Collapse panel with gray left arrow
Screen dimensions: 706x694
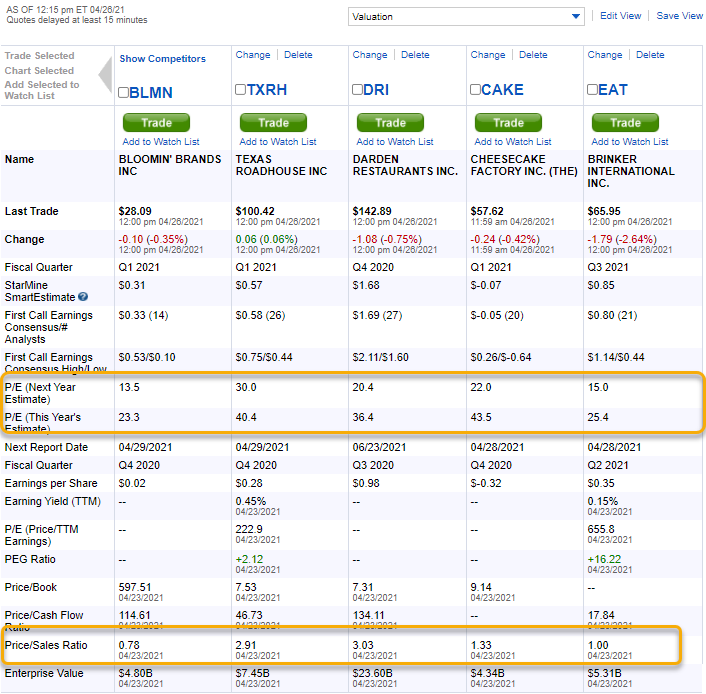(105, 74)
